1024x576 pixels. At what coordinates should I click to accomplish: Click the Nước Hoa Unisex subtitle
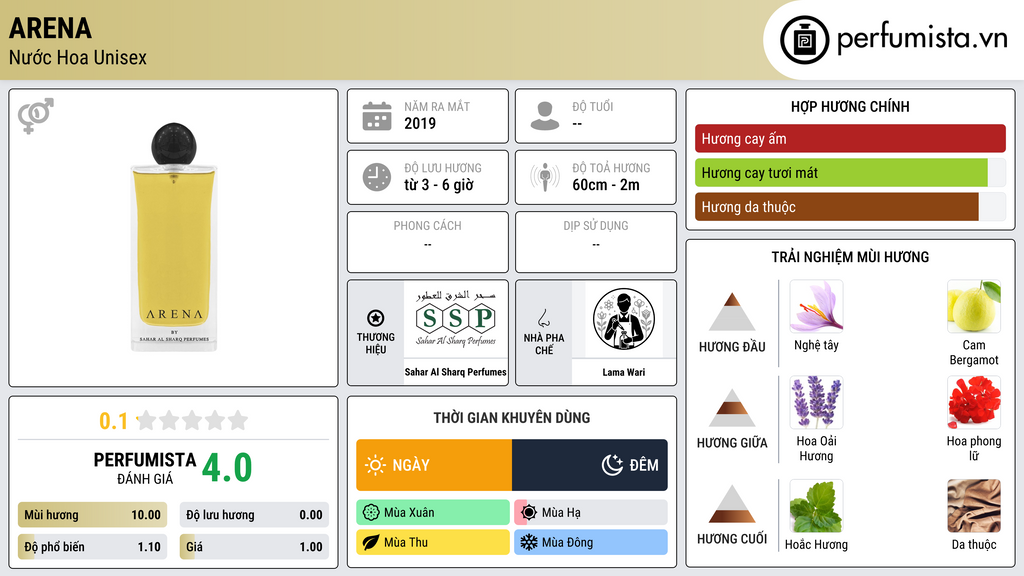pos(78,57)
